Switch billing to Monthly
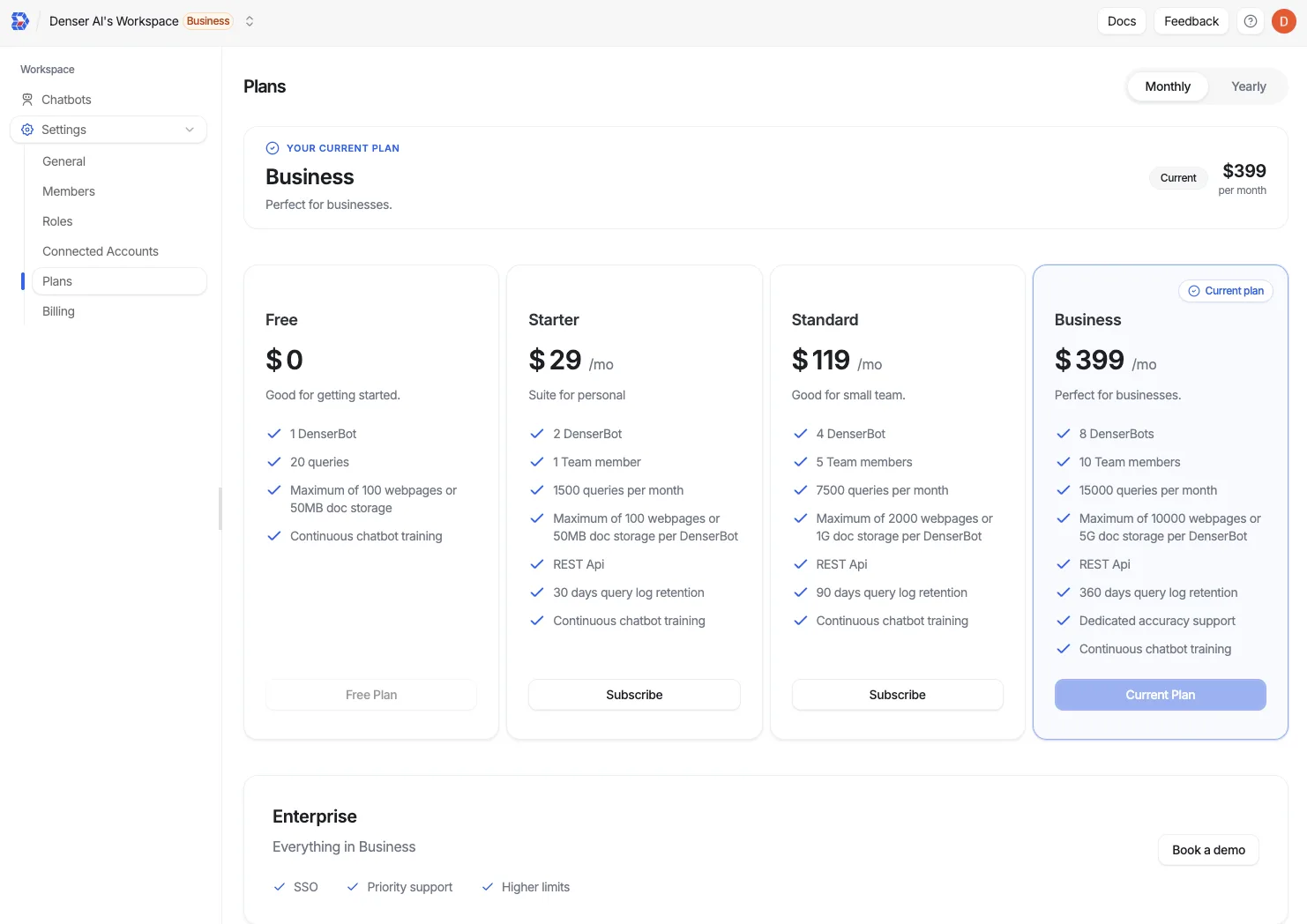The image size is (1307, 924). coord(1168,86)
